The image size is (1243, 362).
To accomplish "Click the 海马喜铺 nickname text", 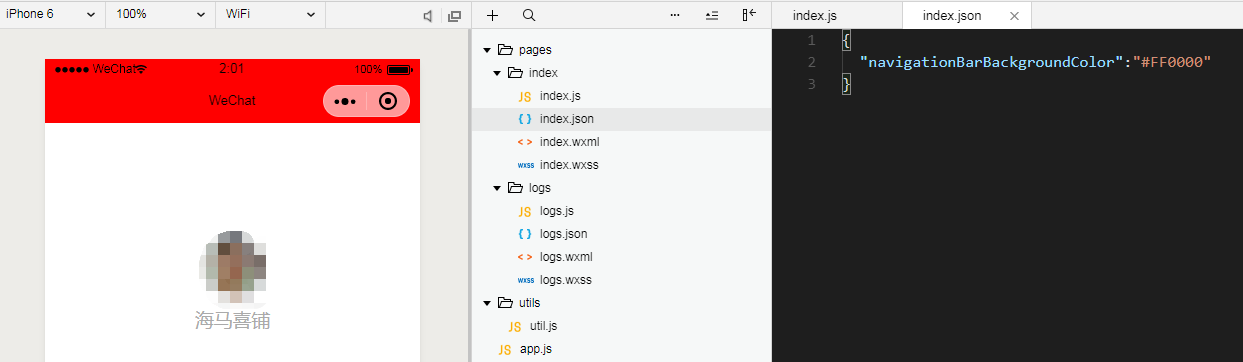I will coord(233,321).
